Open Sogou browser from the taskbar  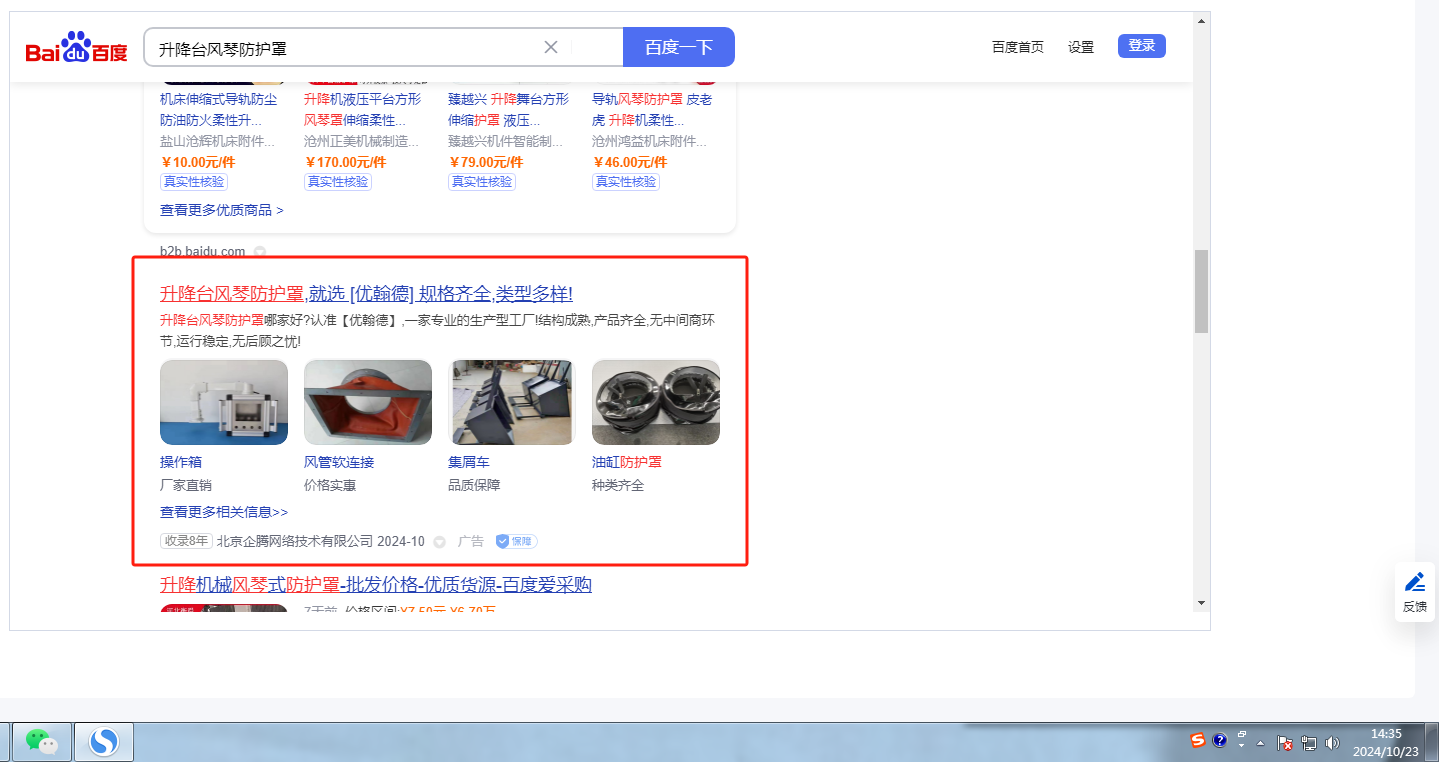point(104,741)
